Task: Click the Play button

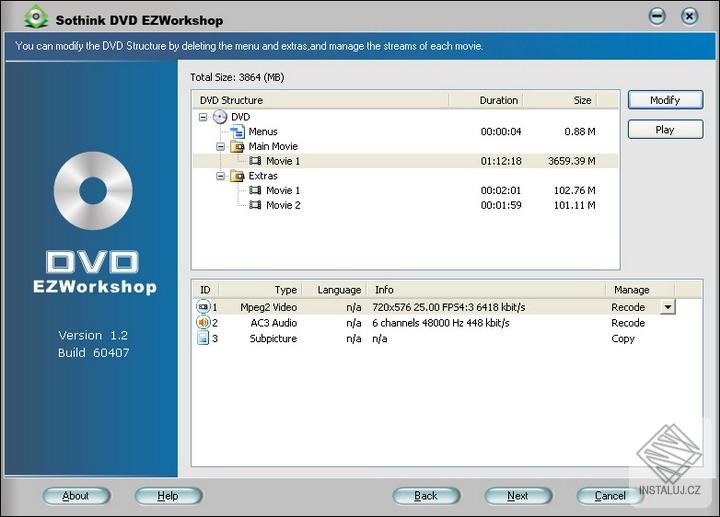Action: [x=665, y=129]
